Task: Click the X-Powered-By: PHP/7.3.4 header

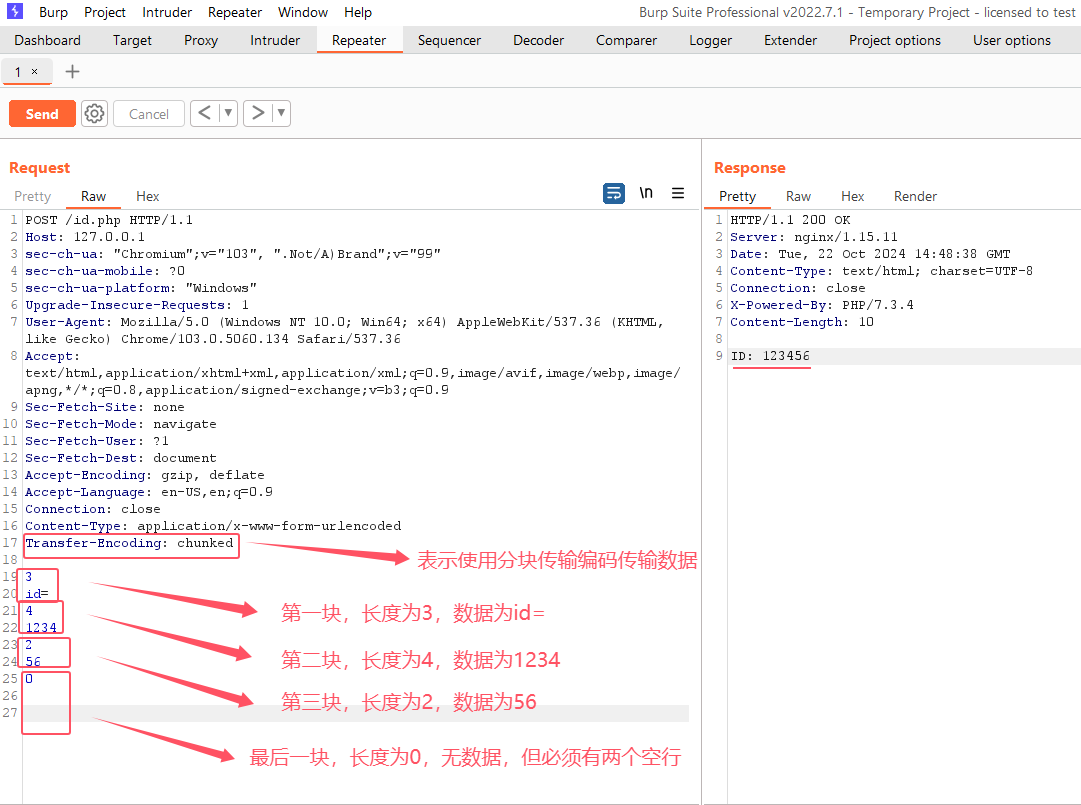Action: tap(822, 305)
